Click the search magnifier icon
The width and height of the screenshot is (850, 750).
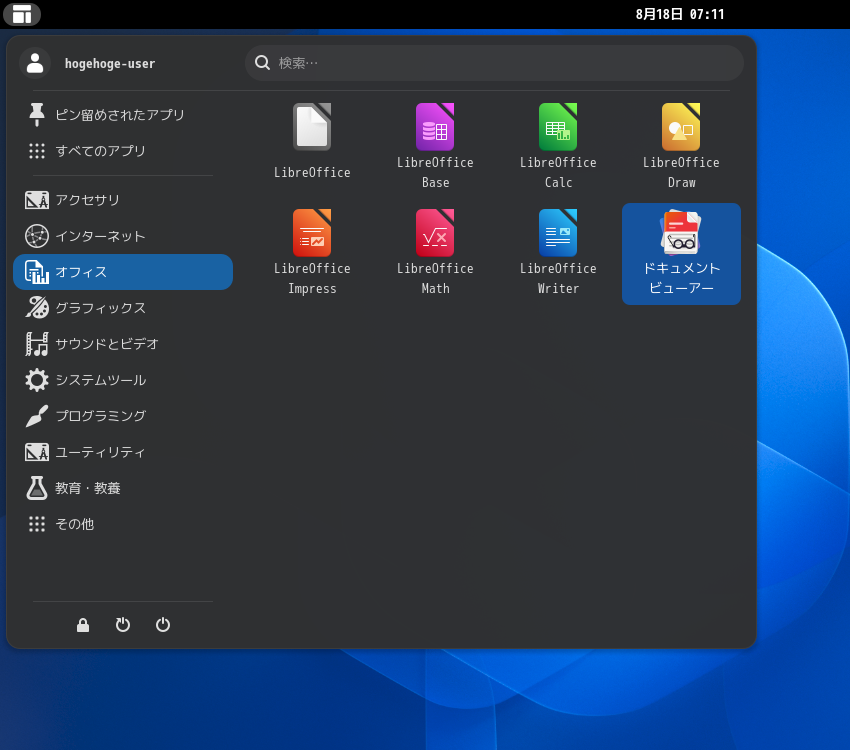tap(262, 63)
